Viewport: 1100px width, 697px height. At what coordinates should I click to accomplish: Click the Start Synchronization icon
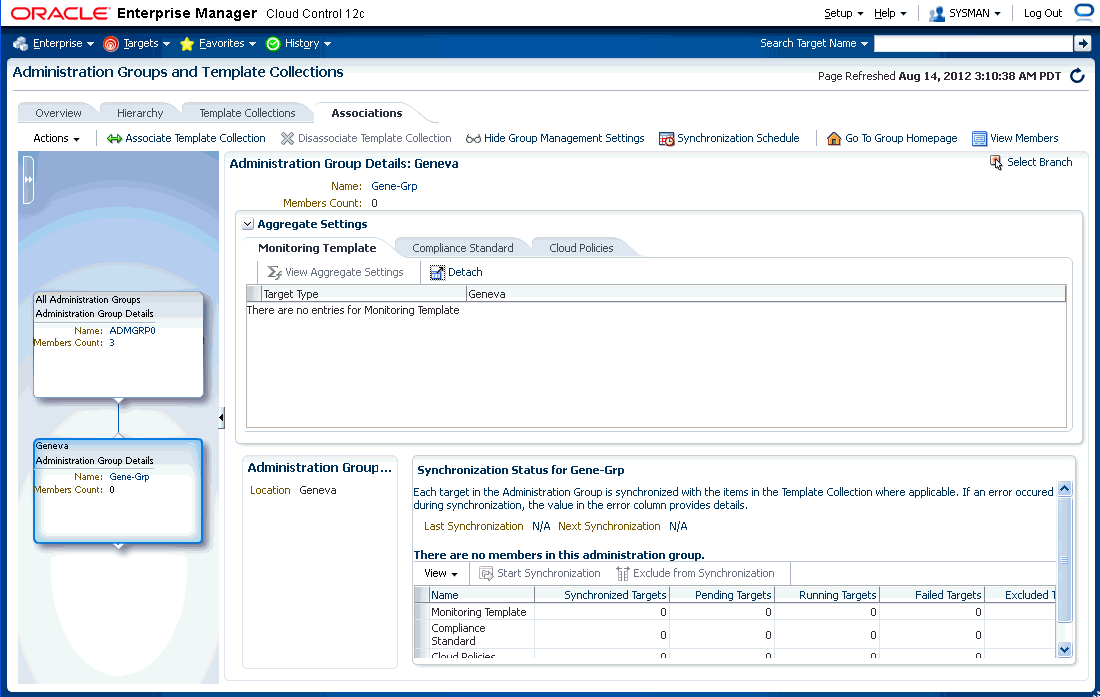click(x=486, y=574)
